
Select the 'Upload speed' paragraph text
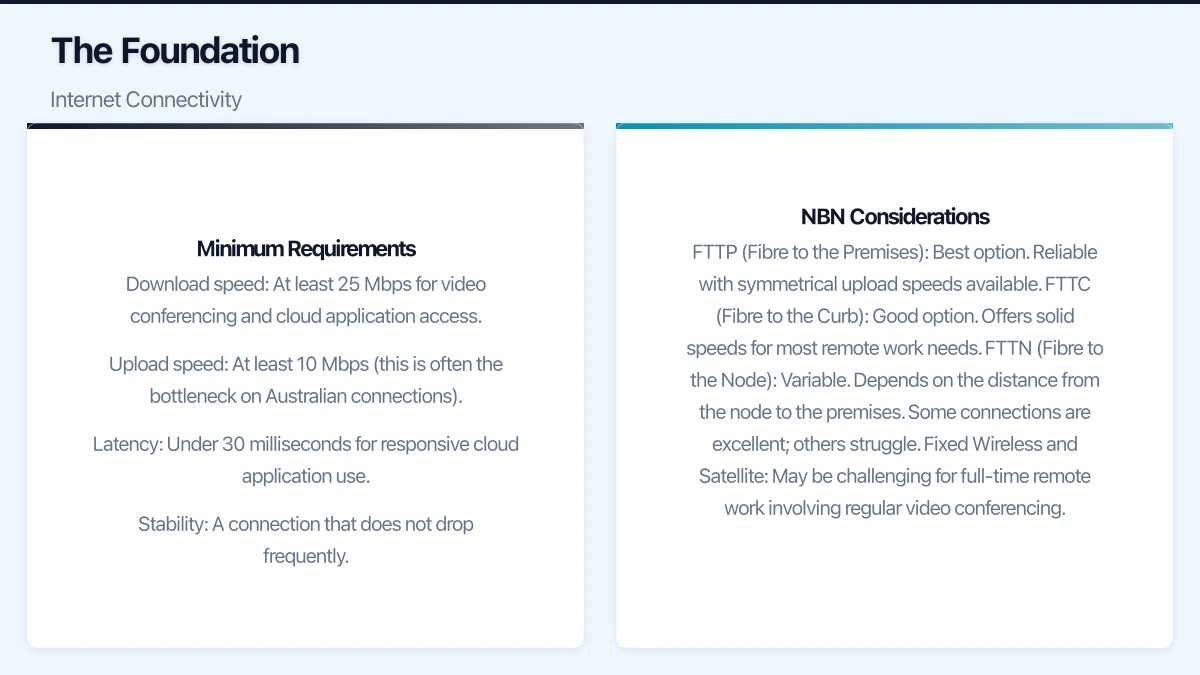(306, 380)
